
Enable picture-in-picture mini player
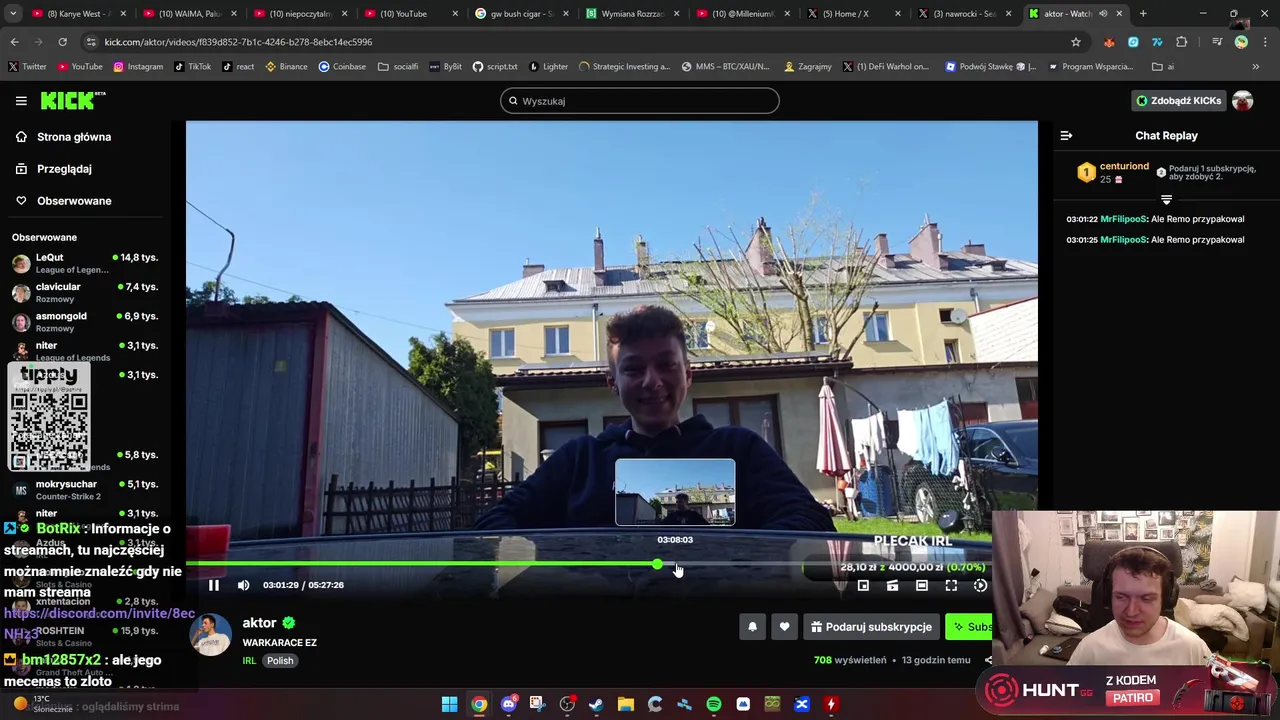click(863, 585)
